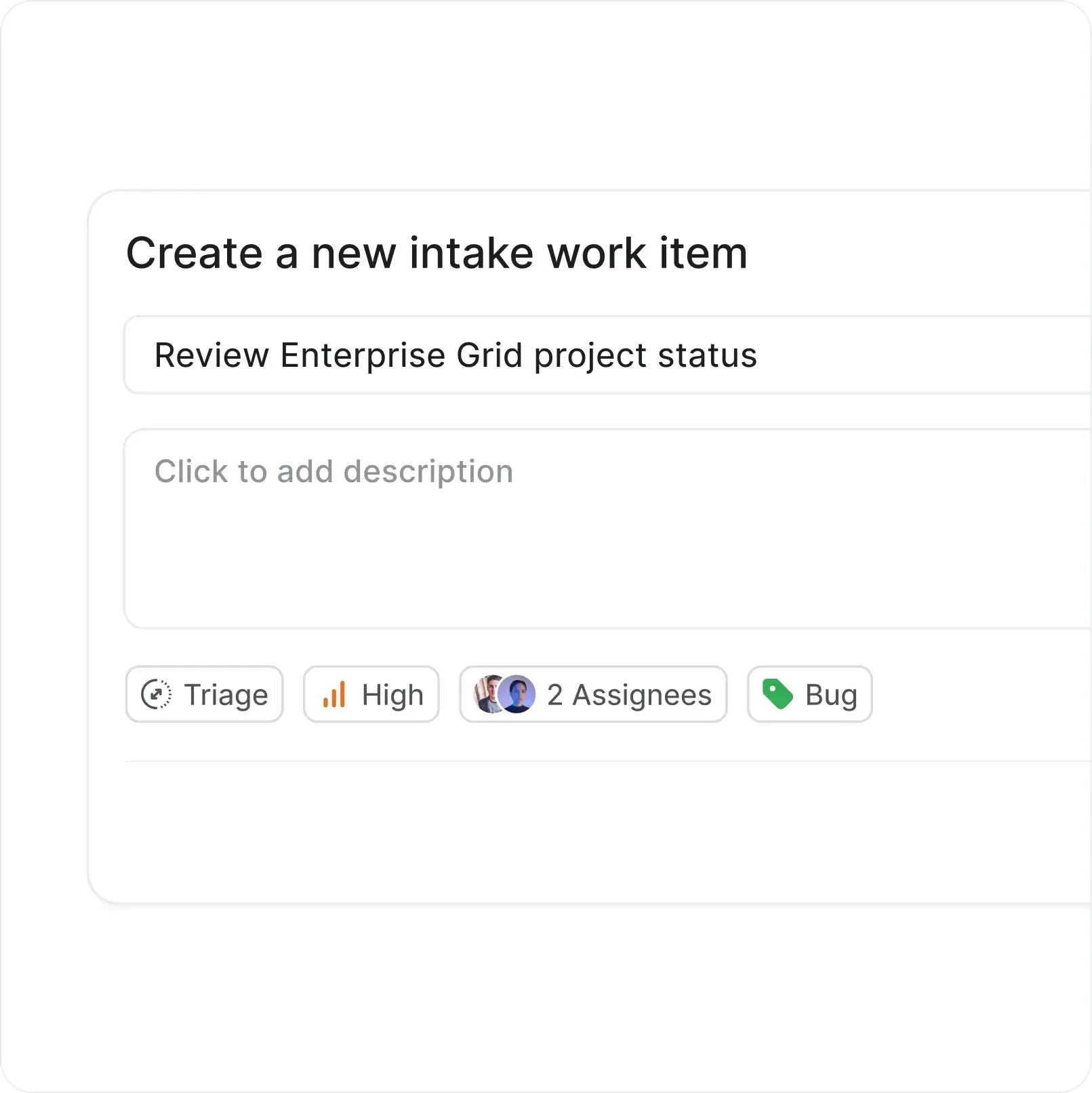Click the 2 Assignees text

coord(629,695)
